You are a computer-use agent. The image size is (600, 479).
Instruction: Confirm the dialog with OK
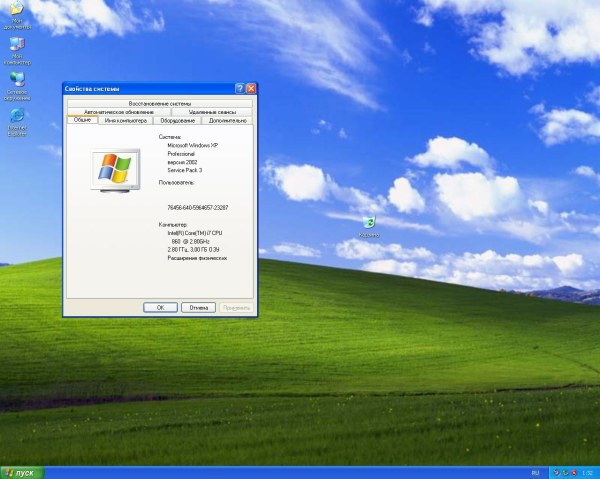pos(160,308)
